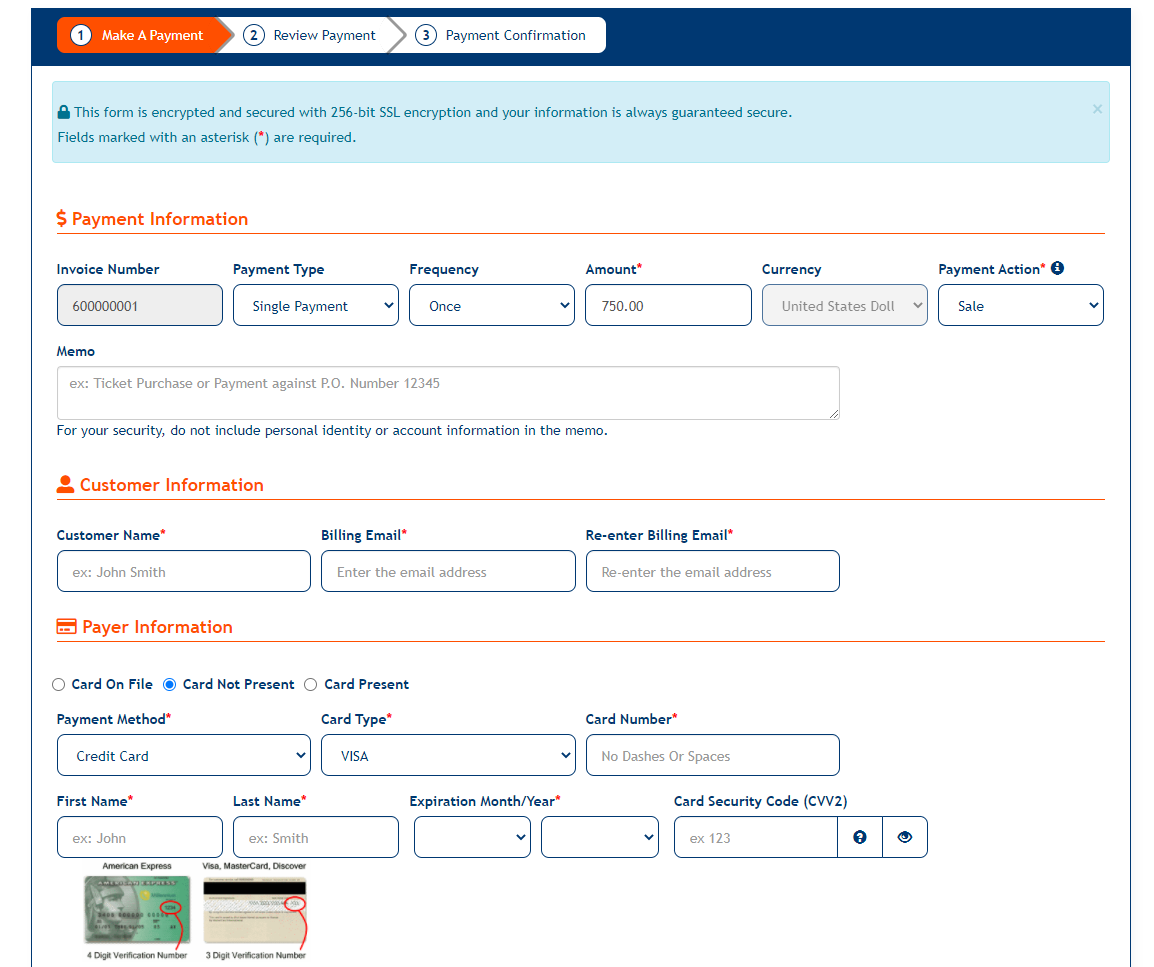Open the Card Type VISA dropdown
The height and width of the screenshot is (967, 1154).
coord(448,756)
